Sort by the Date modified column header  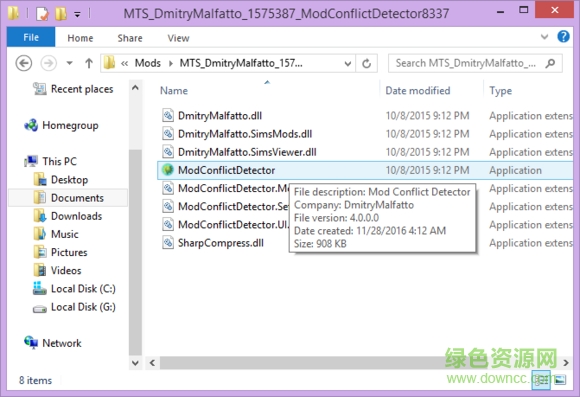[x=418, y=91]
